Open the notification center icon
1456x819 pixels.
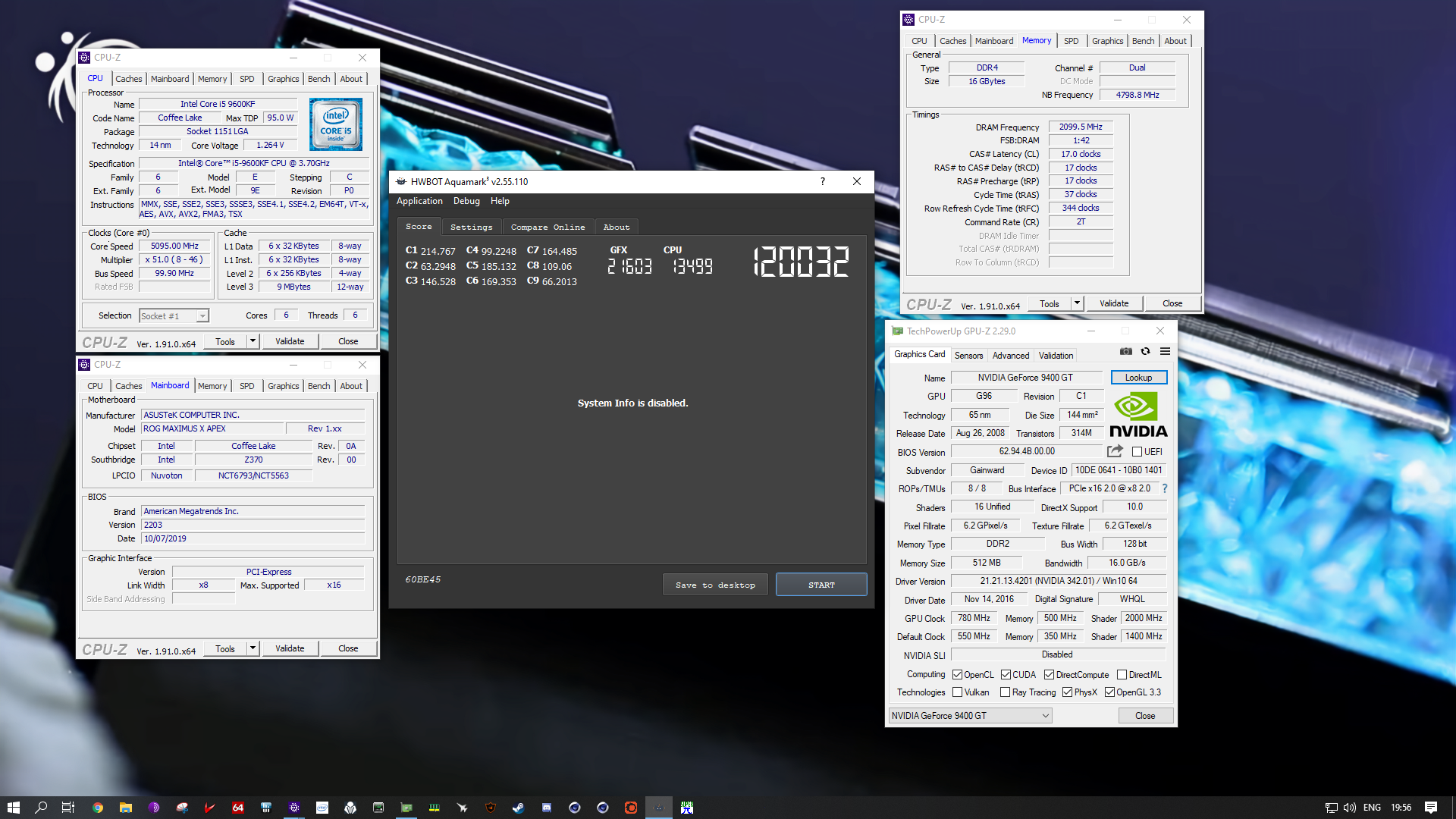(x=1431, y=808)
